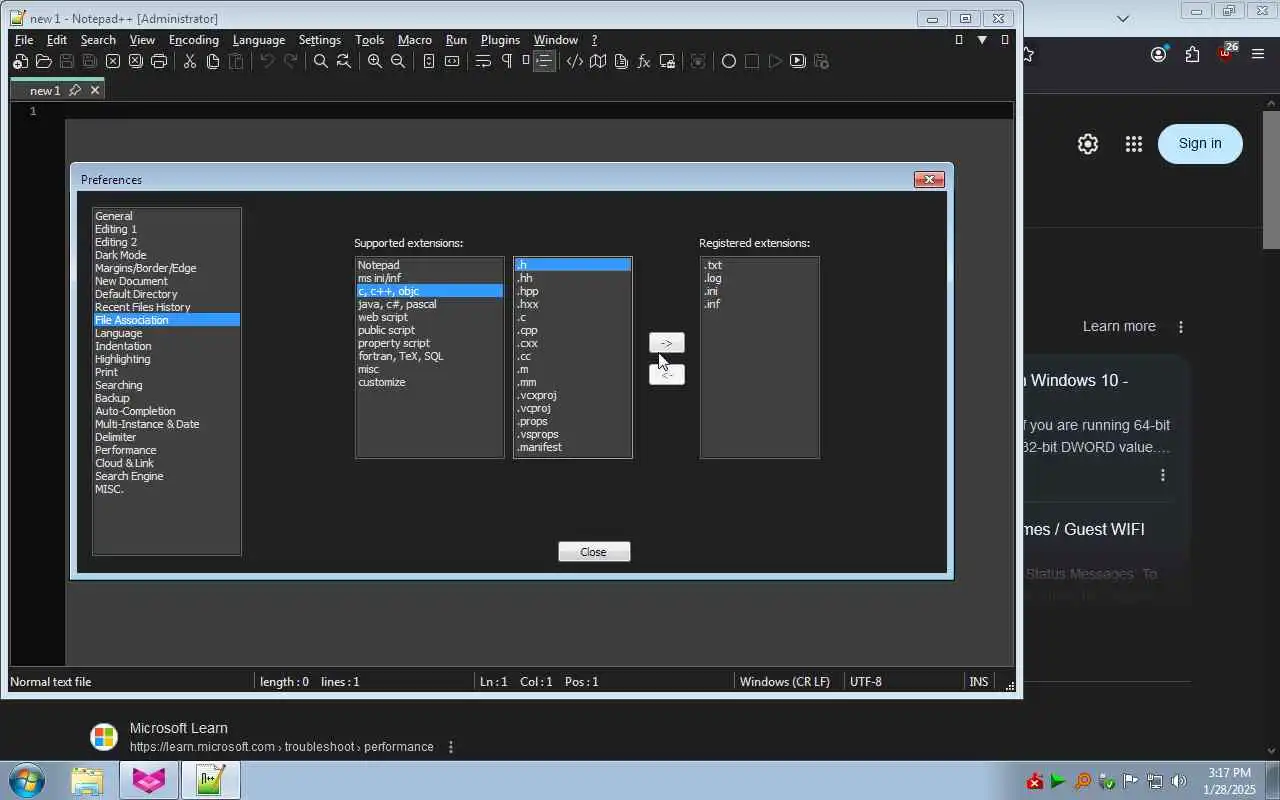This screenshot has height=800, width=1280.
Task: Toggle the highlighted indent guide icon
Action: [x=544, y=61]
